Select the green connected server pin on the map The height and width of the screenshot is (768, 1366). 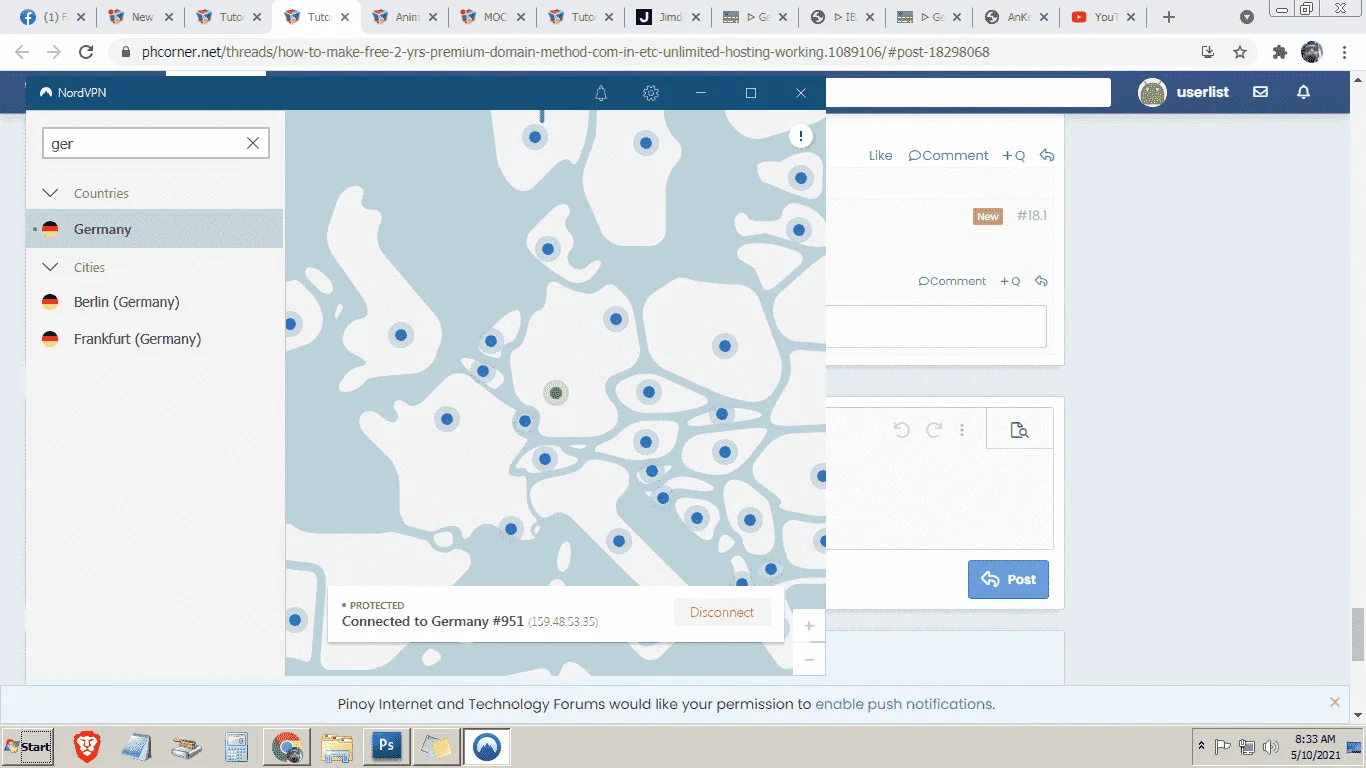click(556, 393)
